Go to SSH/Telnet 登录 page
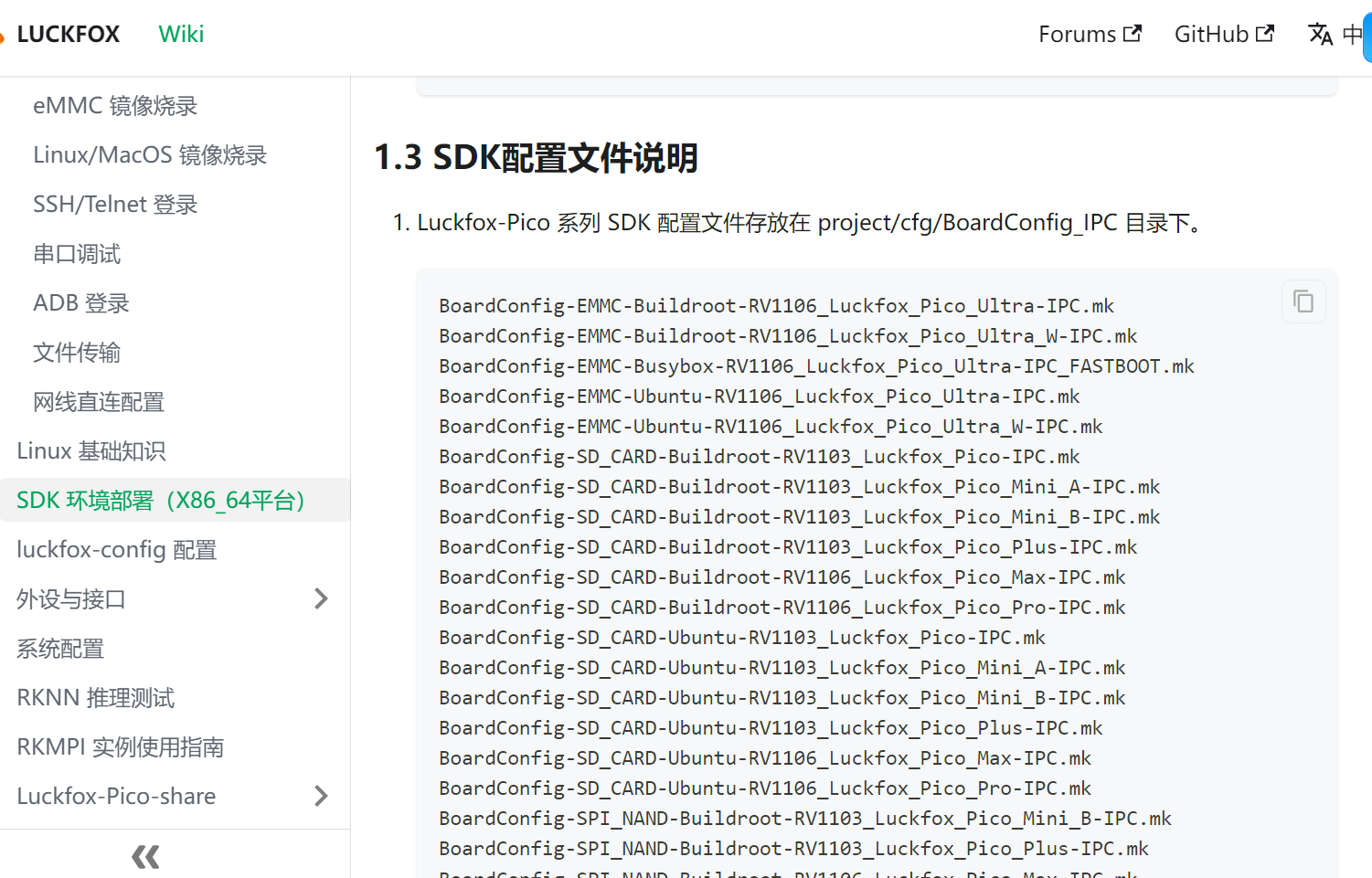The height and width of the screenshot is (878, 1372). tap(115, 205)
